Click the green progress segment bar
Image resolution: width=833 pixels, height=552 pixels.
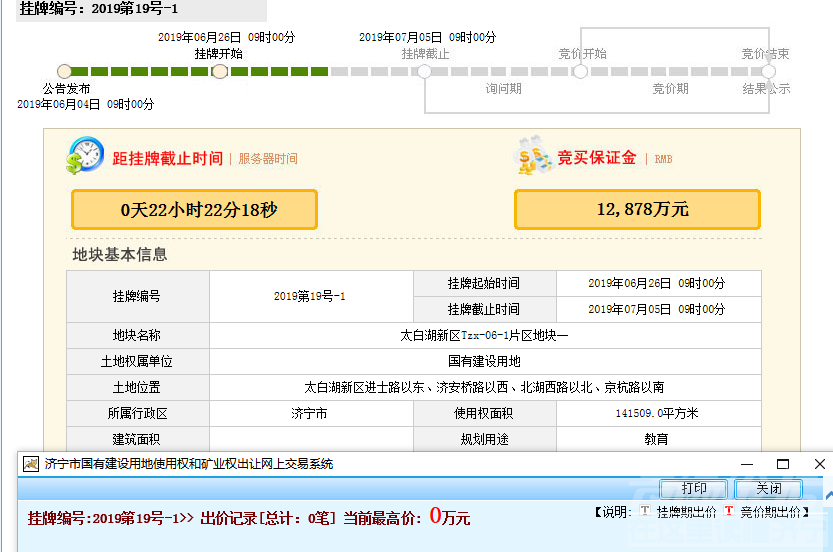[200, 71]
